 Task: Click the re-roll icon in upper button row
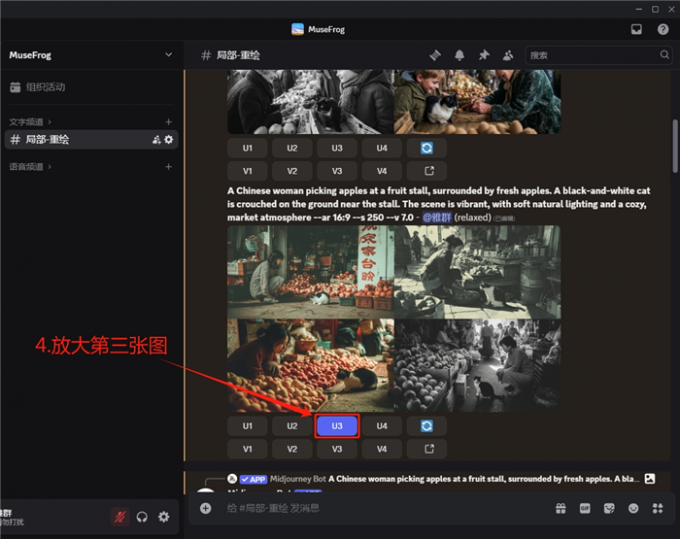coord(426,148)
